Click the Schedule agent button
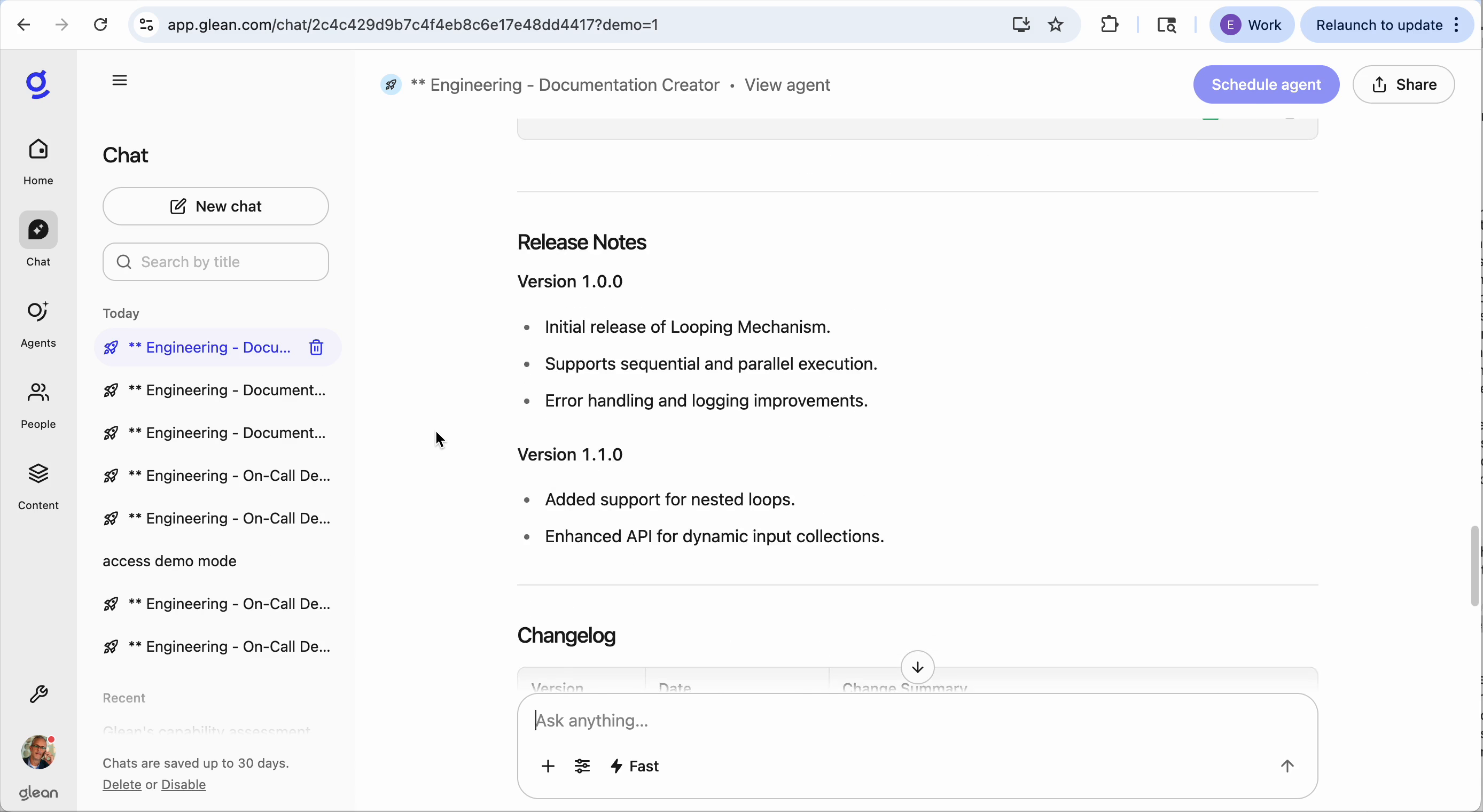 coord(1266,84)
